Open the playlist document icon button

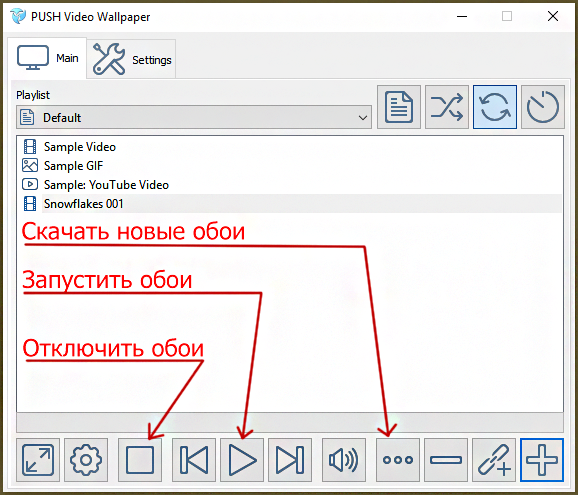399,107
